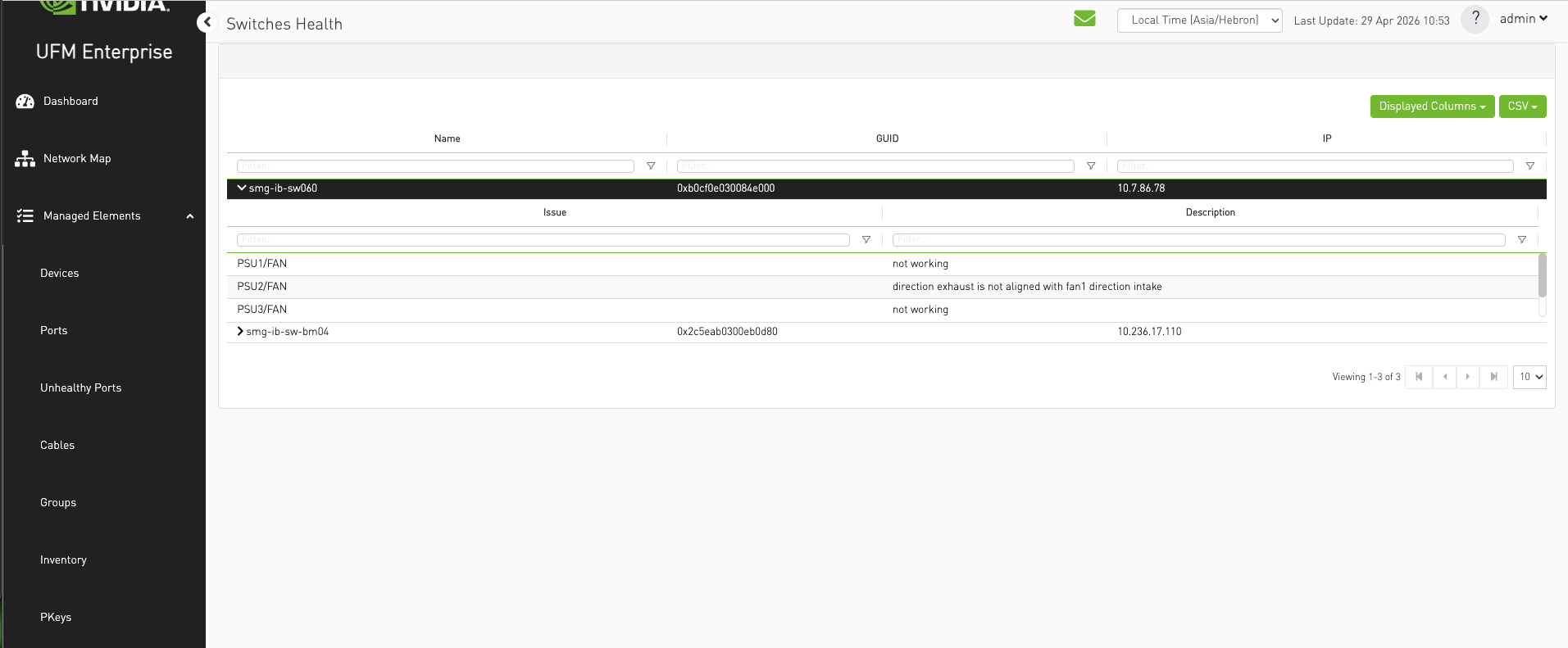Sort by the Name column header
1568x648 pixels.
447,139
